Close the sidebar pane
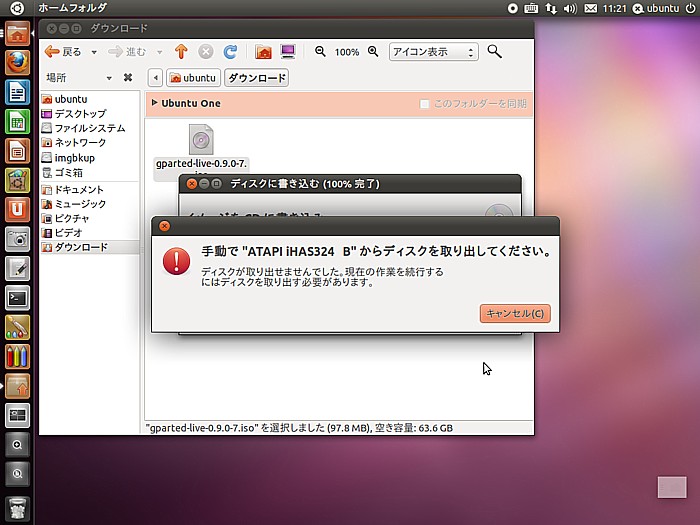The image size is (700, 525). click(x=128, y=78)
